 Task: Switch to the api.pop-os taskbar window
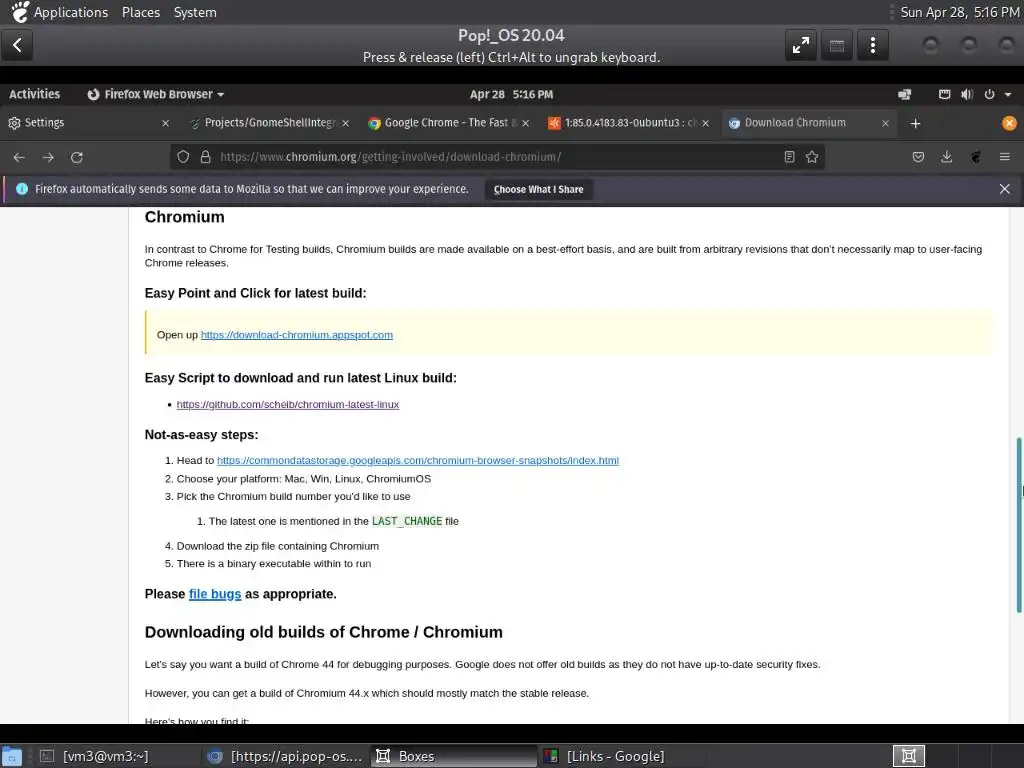pyautogui.click(x=285, y=756)
